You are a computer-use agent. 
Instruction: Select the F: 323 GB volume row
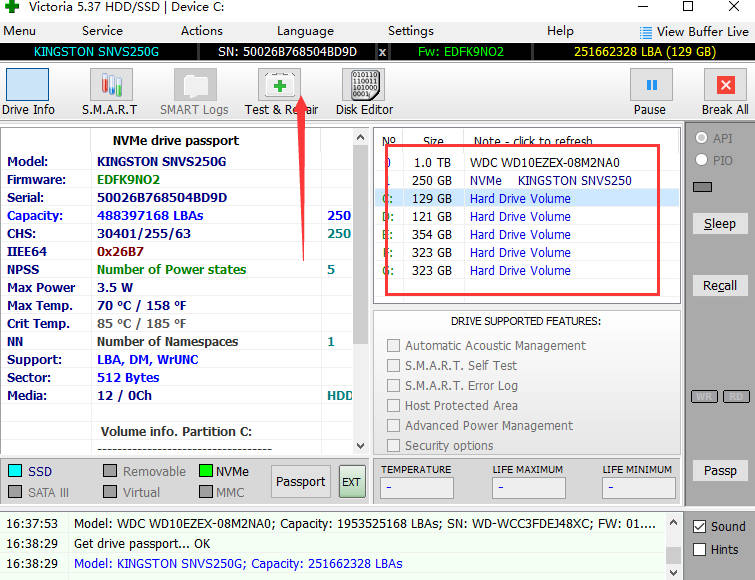tap(527, 252)
